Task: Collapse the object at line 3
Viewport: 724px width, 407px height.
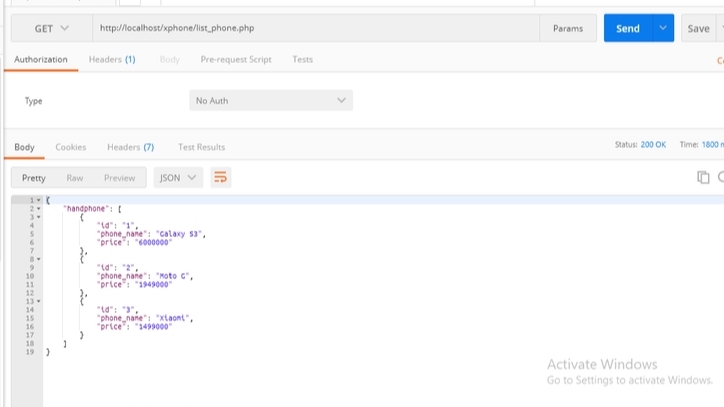Action: point(39,217)
